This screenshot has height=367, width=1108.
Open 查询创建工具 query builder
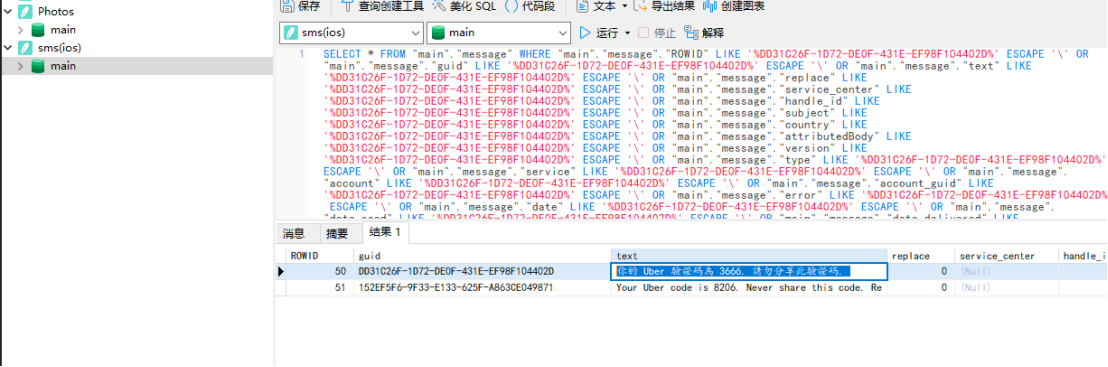(382, 6)
